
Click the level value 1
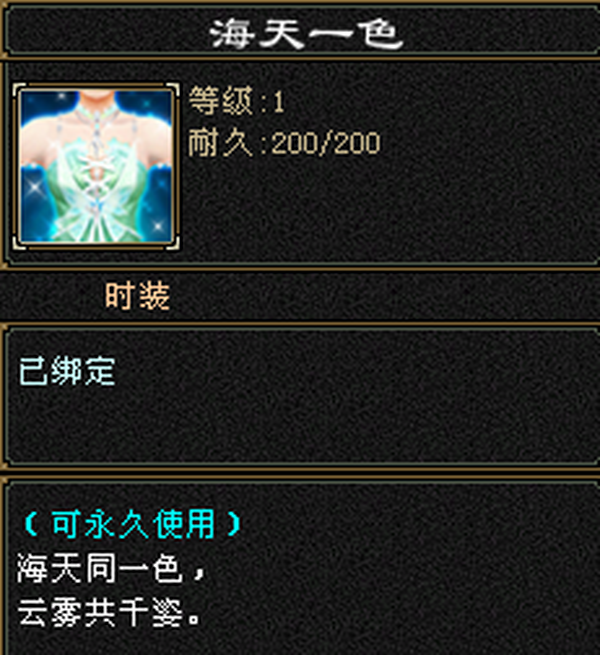[x=279, y=102]
